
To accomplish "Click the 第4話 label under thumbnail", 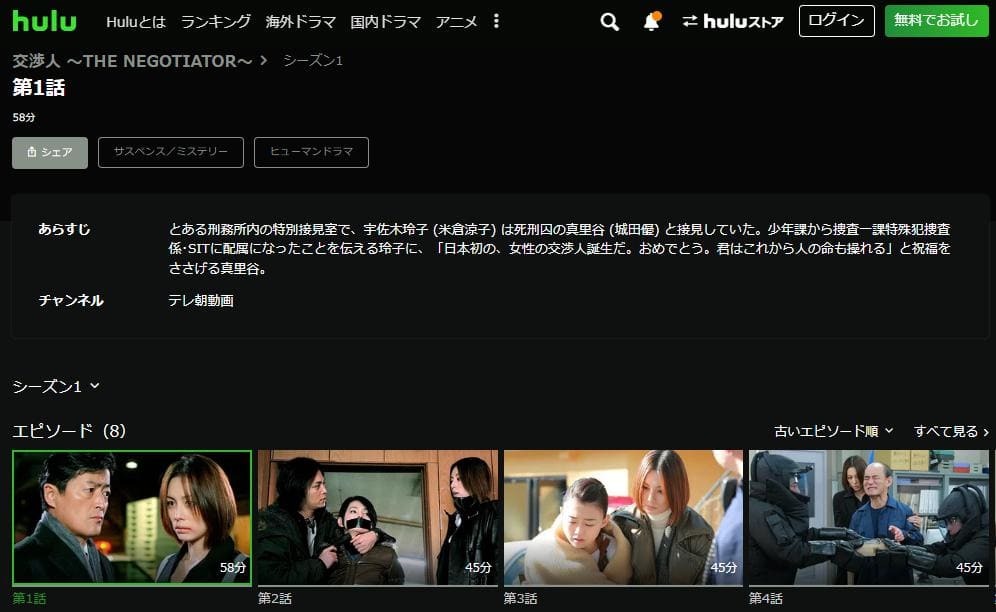I will click(x=765, y=598).
